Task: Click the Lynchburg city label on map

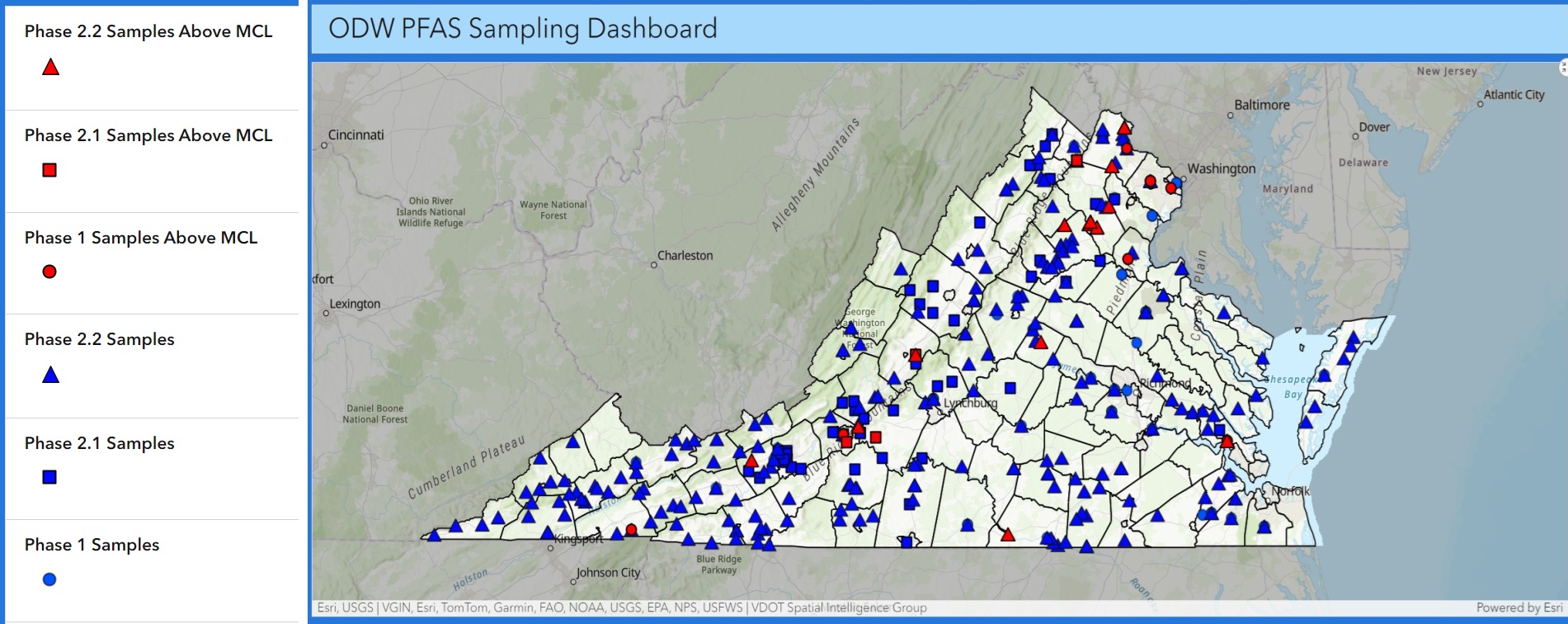Action: [970, 404]
